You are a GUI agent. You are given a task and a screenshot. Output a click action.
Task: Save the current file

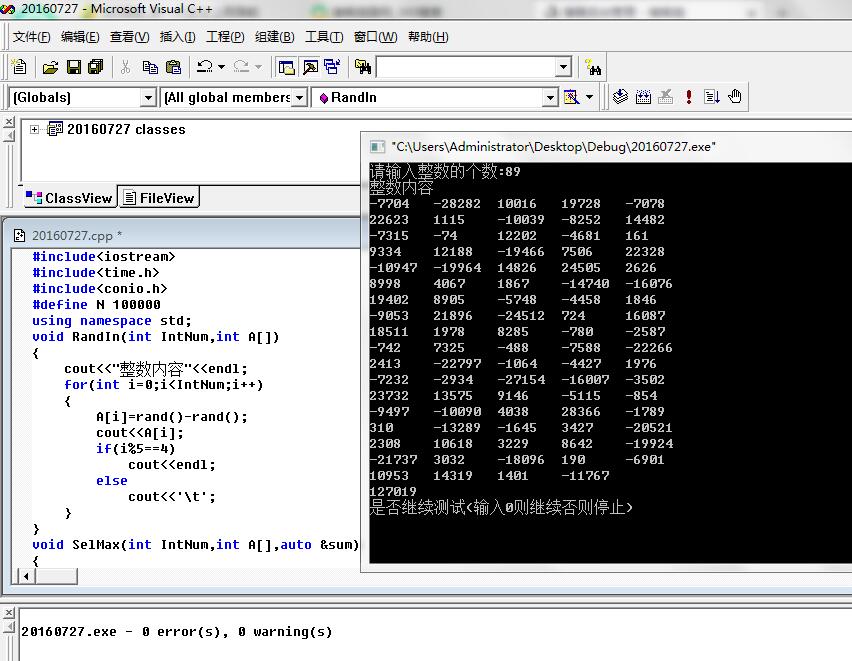73,67
